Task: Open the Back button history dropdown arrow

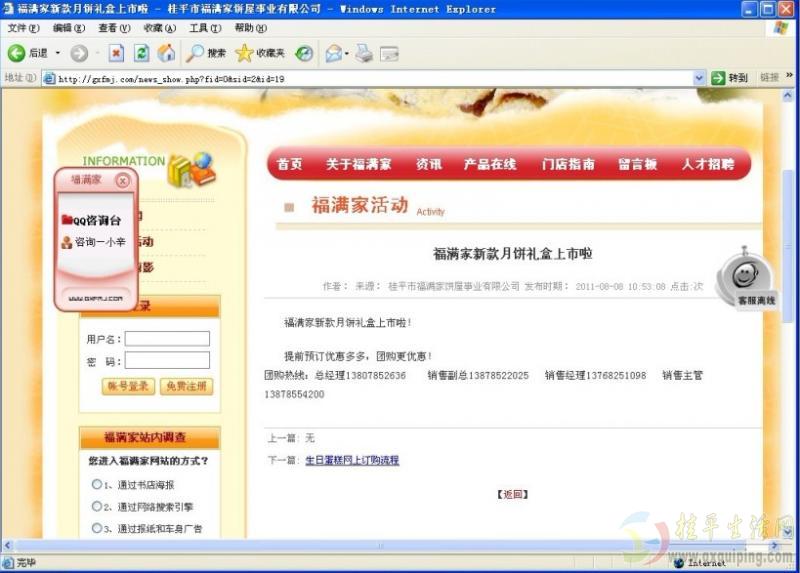Action: tap(58, 53)
